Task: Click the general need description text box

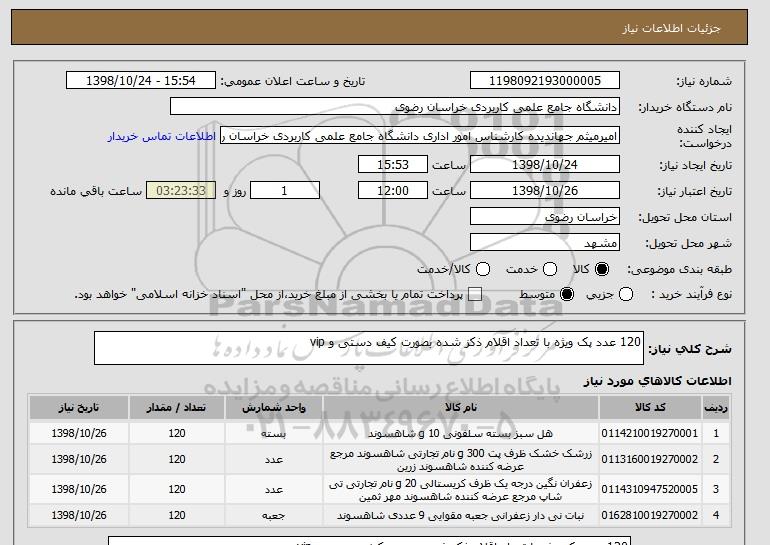Action: point(369,348)
